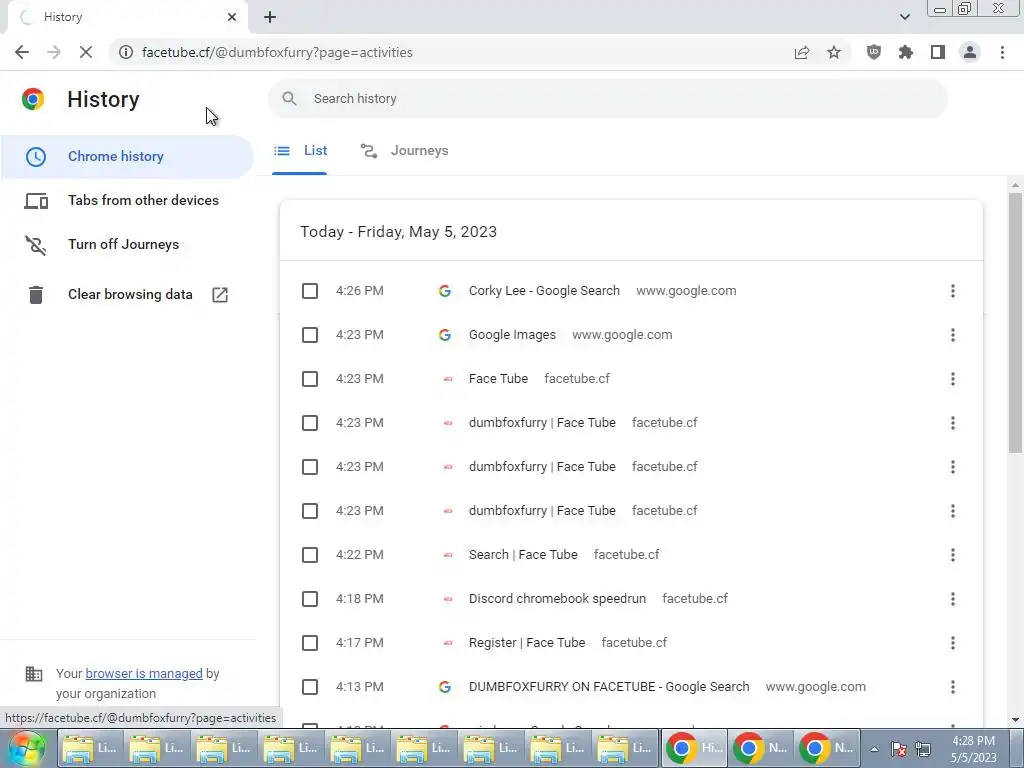Screen dimensions: 1024x768
Task: View site information icon in address bar
Action: pyautogui.click(x=125, y=52)
